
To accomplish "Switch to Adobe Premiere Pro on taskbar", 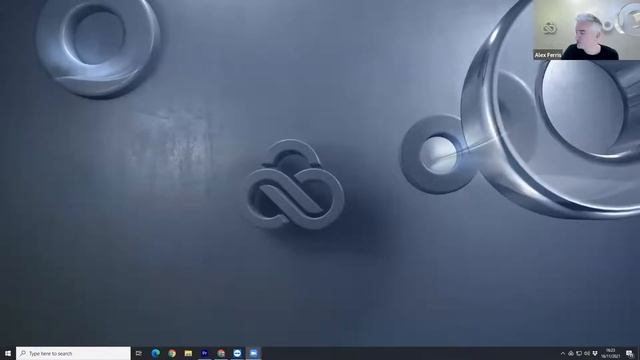I will pos(204,353).
